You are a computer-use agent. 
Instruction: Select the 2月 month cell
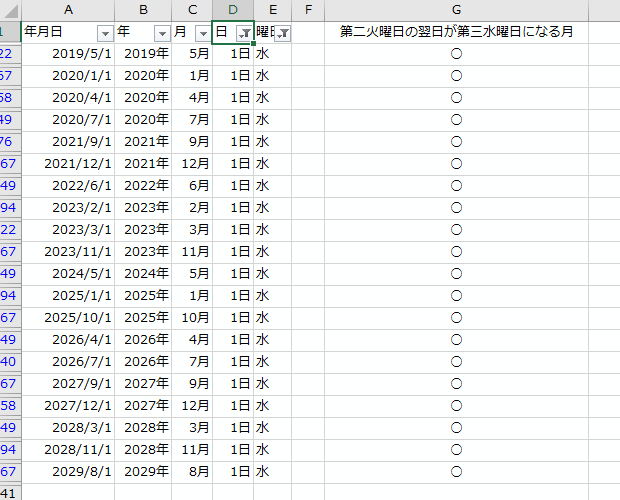pos(192,208)
